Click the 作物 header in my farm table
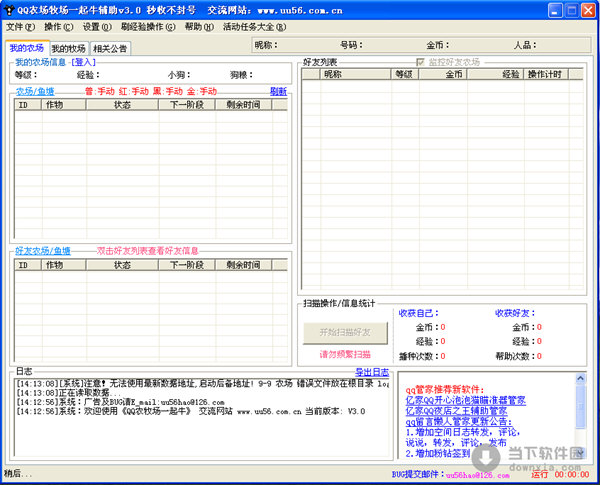The height and width of the screenshot is (485, 600). pos(64,105)
